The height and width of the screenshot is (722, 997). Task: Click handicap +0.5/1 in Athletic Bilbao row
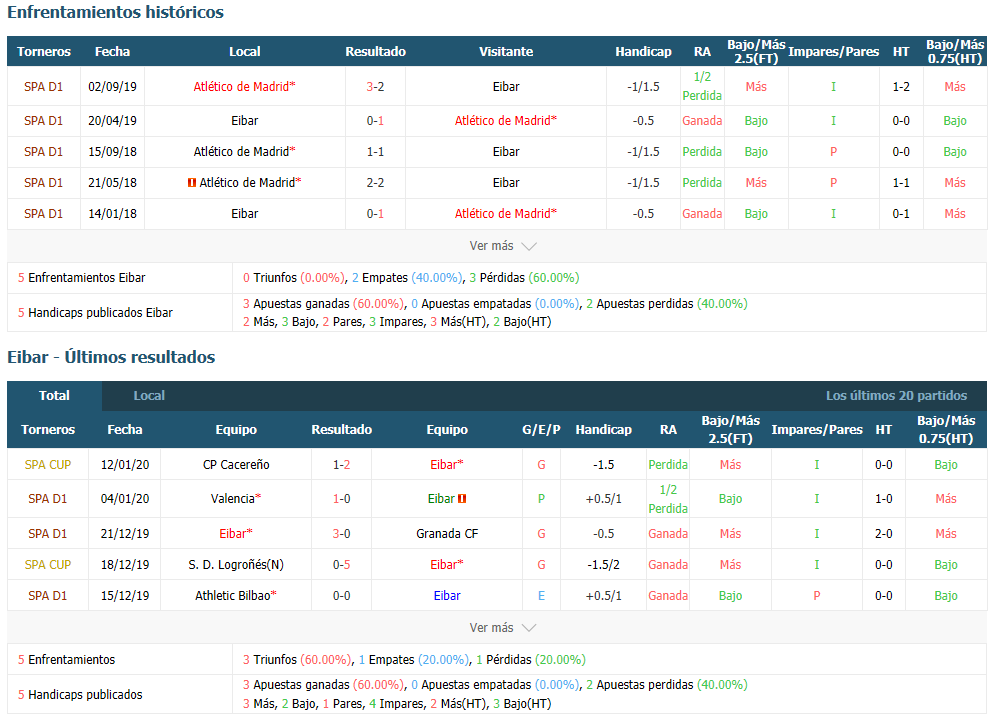tap(603, 596)
